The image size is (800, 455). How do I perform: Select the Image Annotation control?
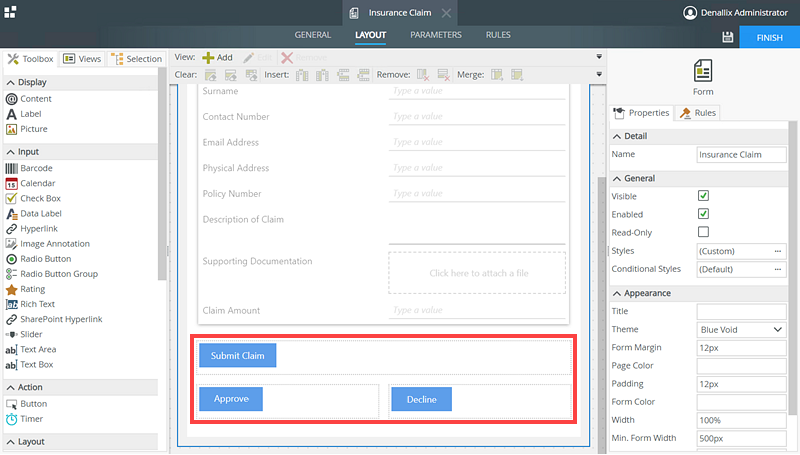[54, 244]
